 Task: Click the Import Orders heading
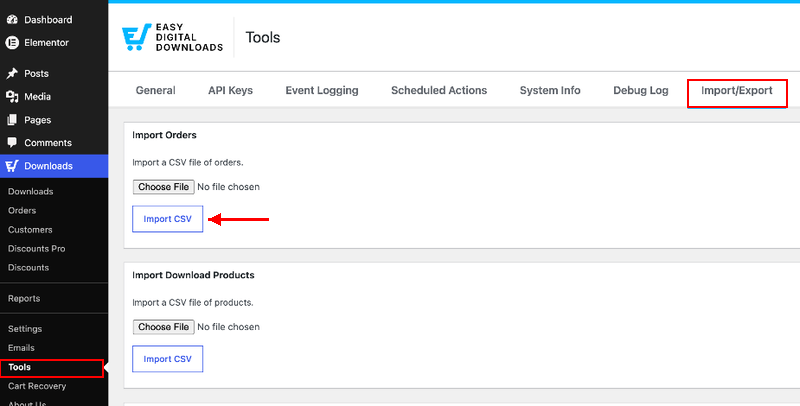164,135
